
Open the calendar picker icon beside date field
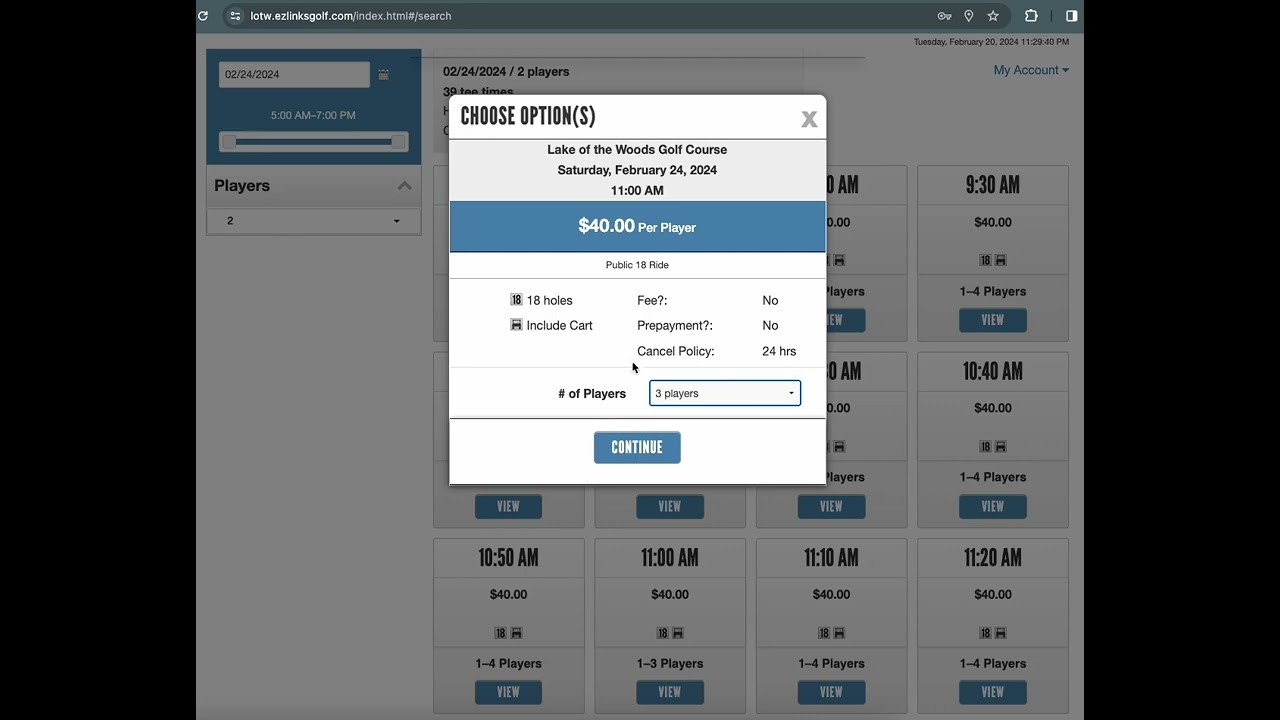[x=383, y=75]
